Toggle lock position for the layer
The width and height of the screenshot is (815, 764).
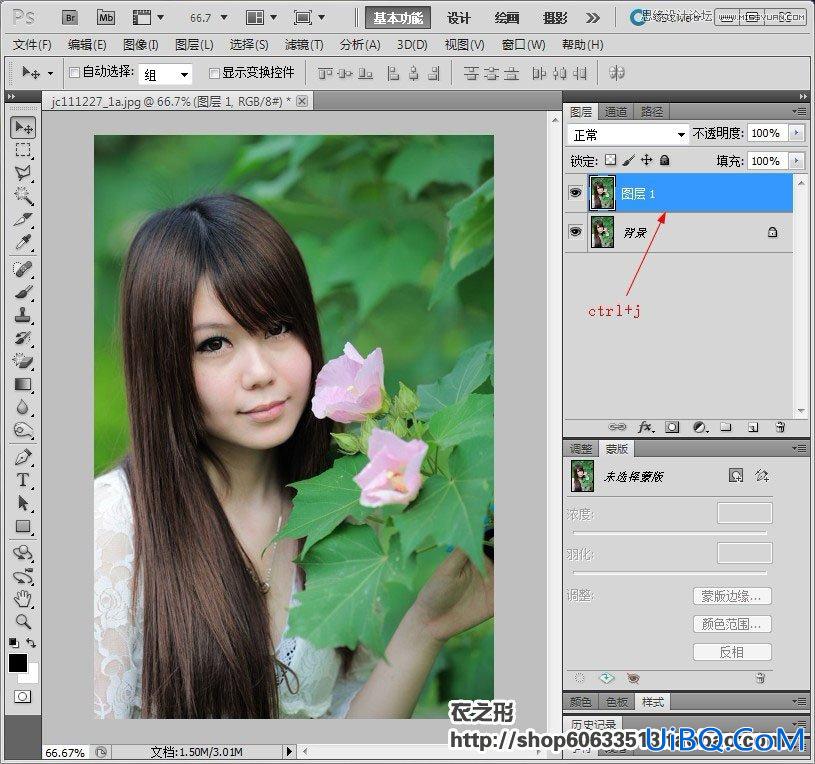click(646, 160)
